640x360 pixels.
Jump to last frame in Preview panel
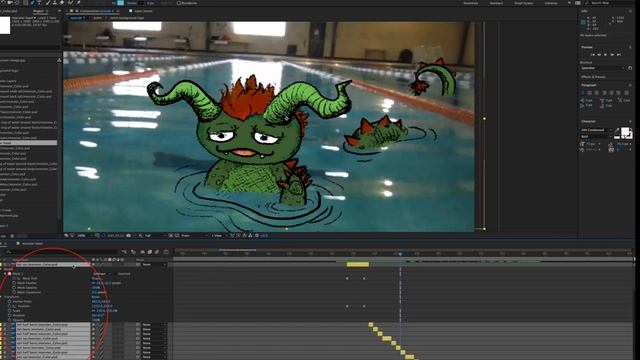[619, 54]
